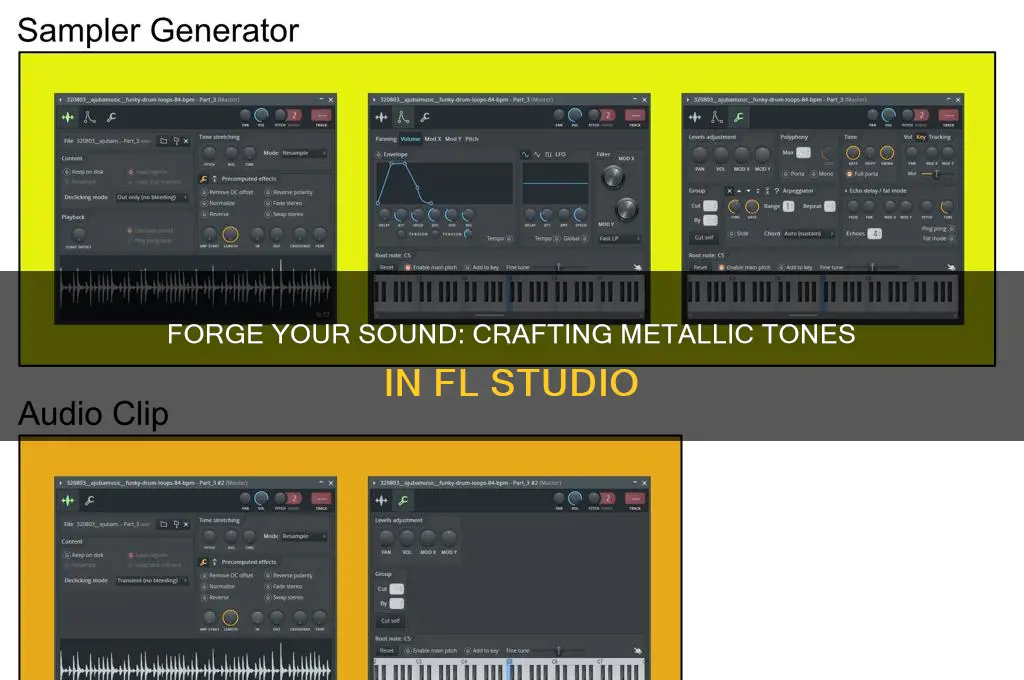
Task: Click the Fine tune slider in the Audio Clip window
Action: [x=558, y=651]
